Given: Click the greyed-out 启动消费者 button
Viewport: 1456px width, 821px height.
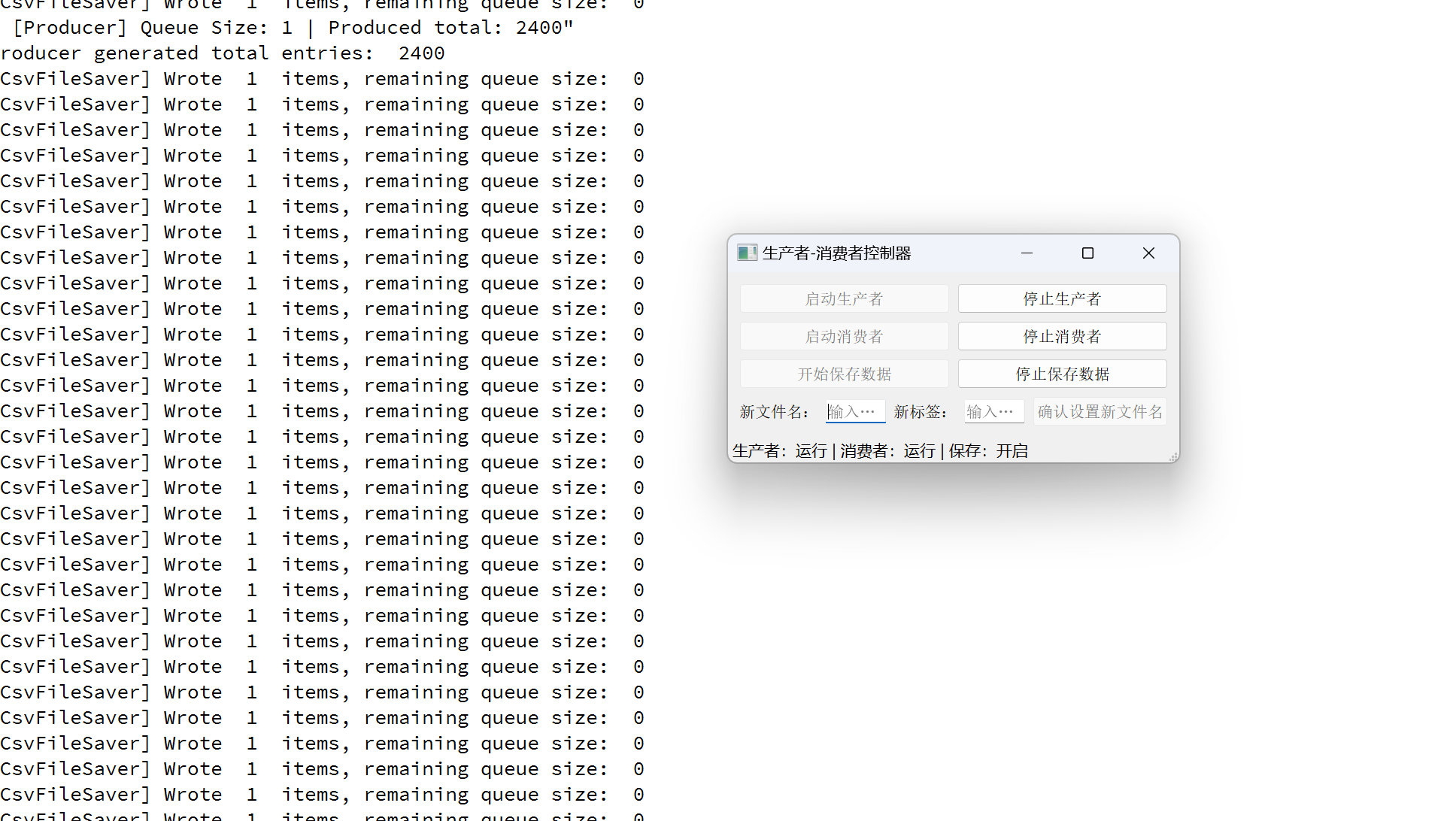Looking at the screenshot, I should click(x=844, y=336).
